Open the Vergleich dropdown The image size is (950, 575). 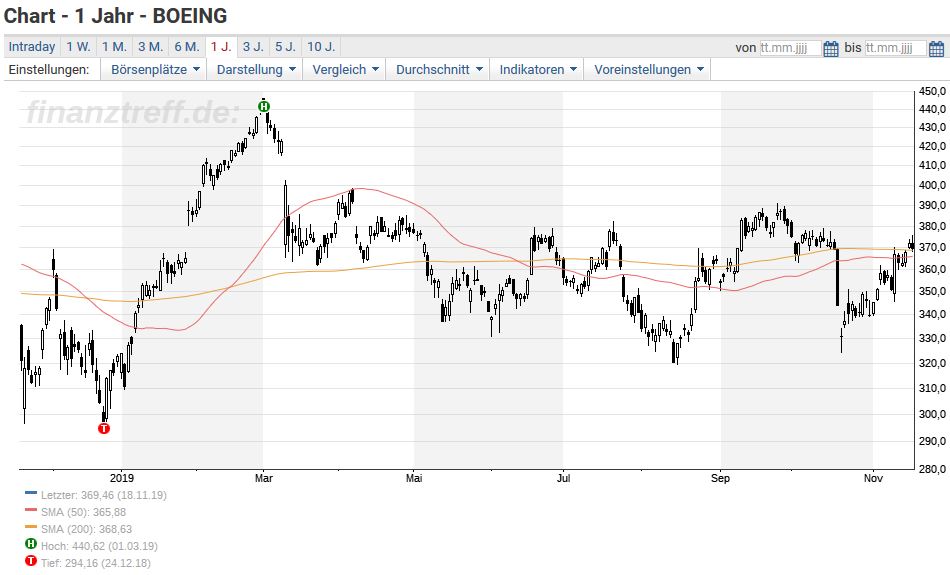(x=345, y=70)
